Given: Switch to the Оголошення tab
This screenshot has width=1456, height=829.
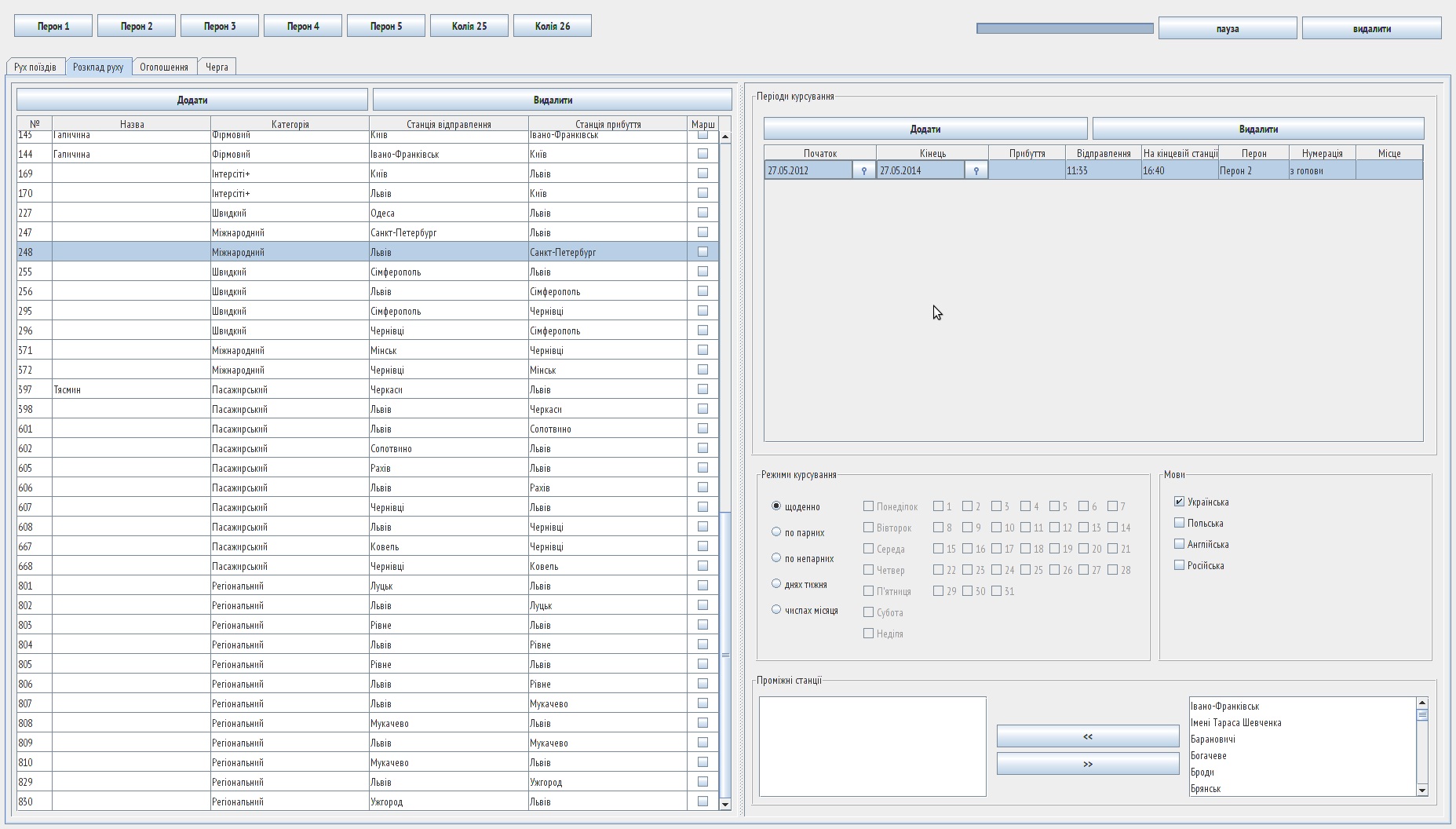Looking at the screenshot, I should (164, 67).
